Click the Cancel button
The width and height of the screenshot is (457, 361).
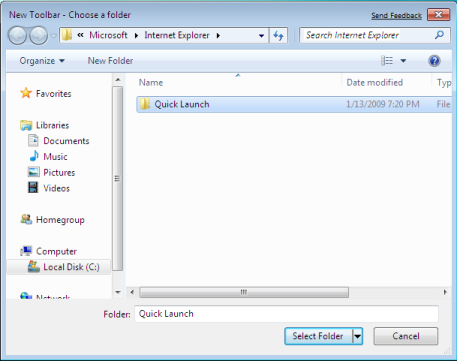[x=406, y=336]
